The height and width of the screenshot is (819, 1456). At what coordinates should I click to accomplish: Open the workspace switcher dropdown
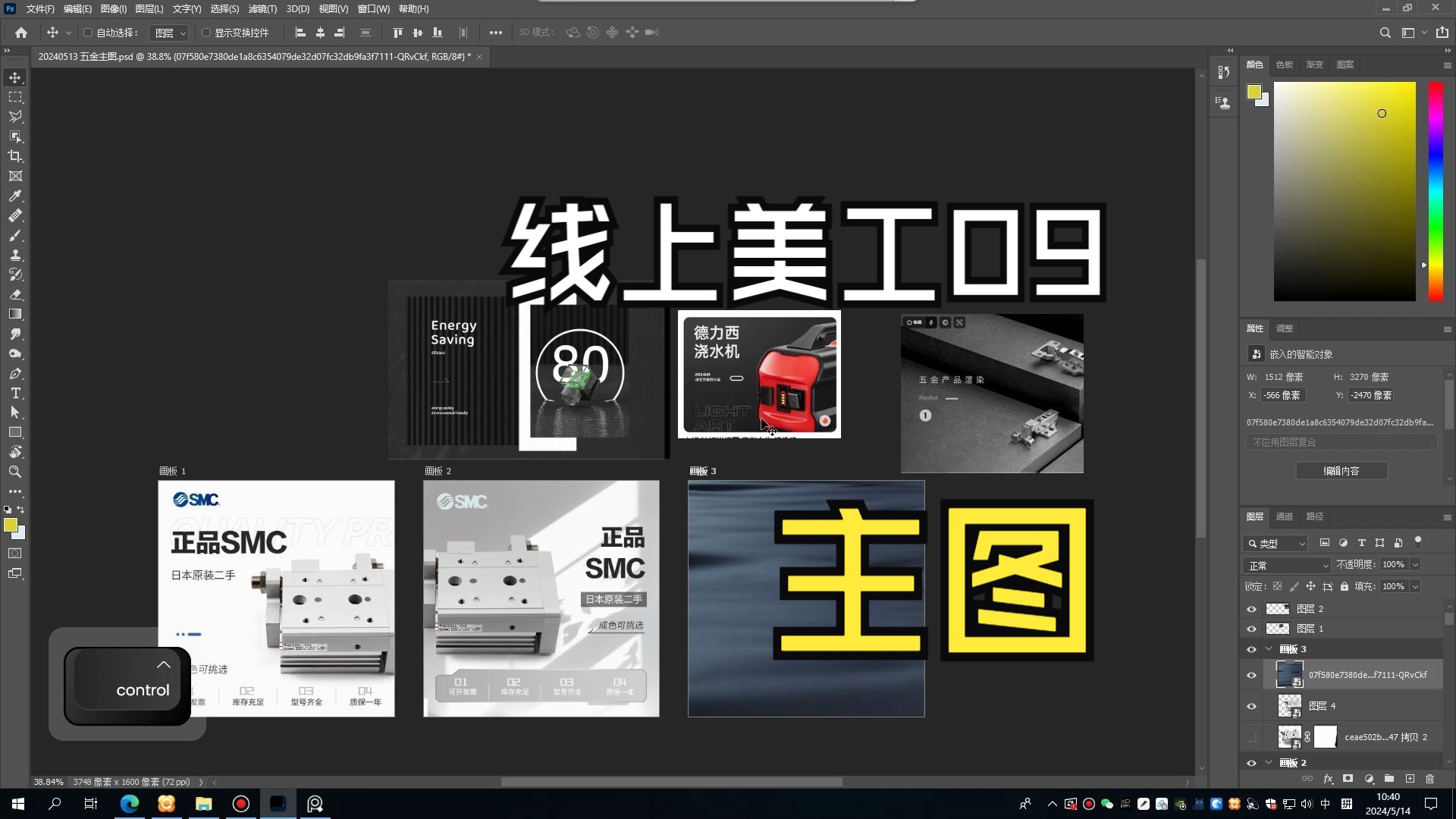pos(1414,33)
